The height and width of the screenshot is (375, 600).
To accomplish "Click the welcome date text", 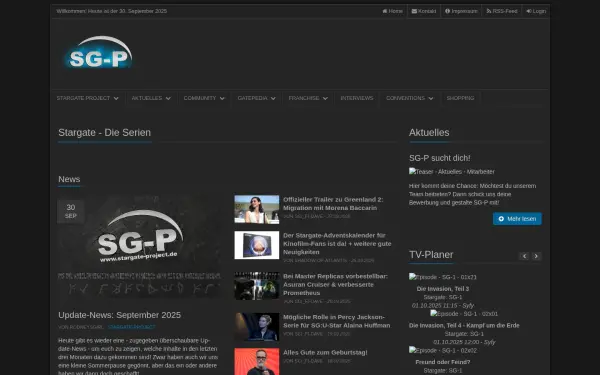I will pyautogui.click(x=112, y=11).
